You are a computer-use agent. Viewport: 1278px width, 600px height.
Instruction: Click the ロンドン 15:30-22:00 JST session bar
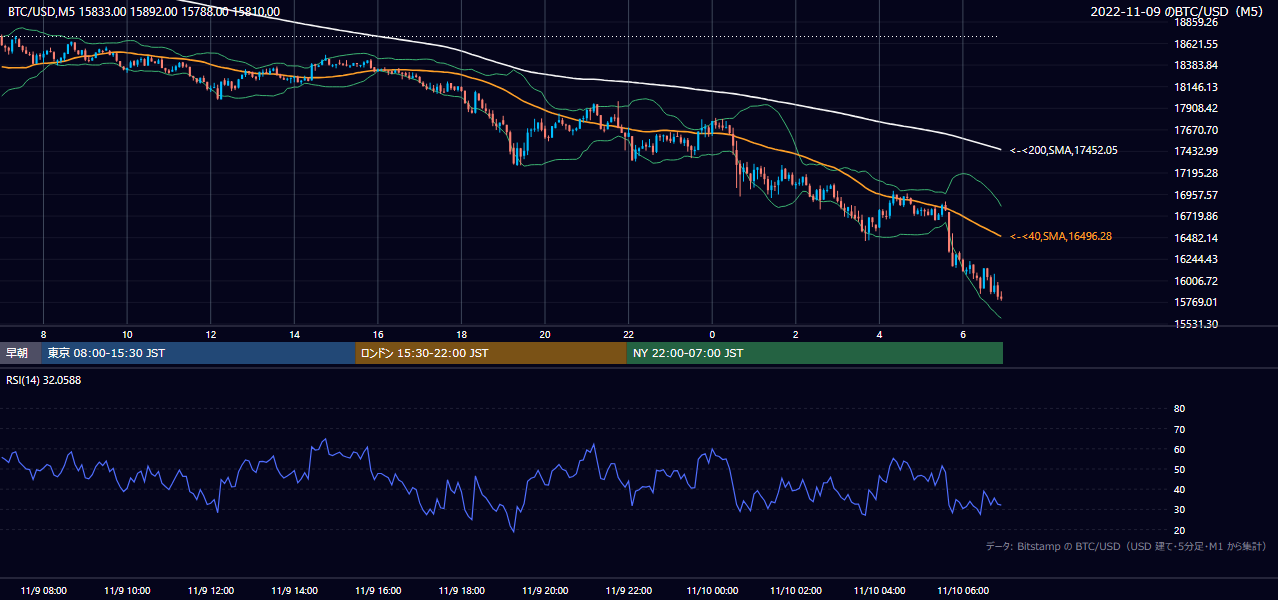click(491, 353)
